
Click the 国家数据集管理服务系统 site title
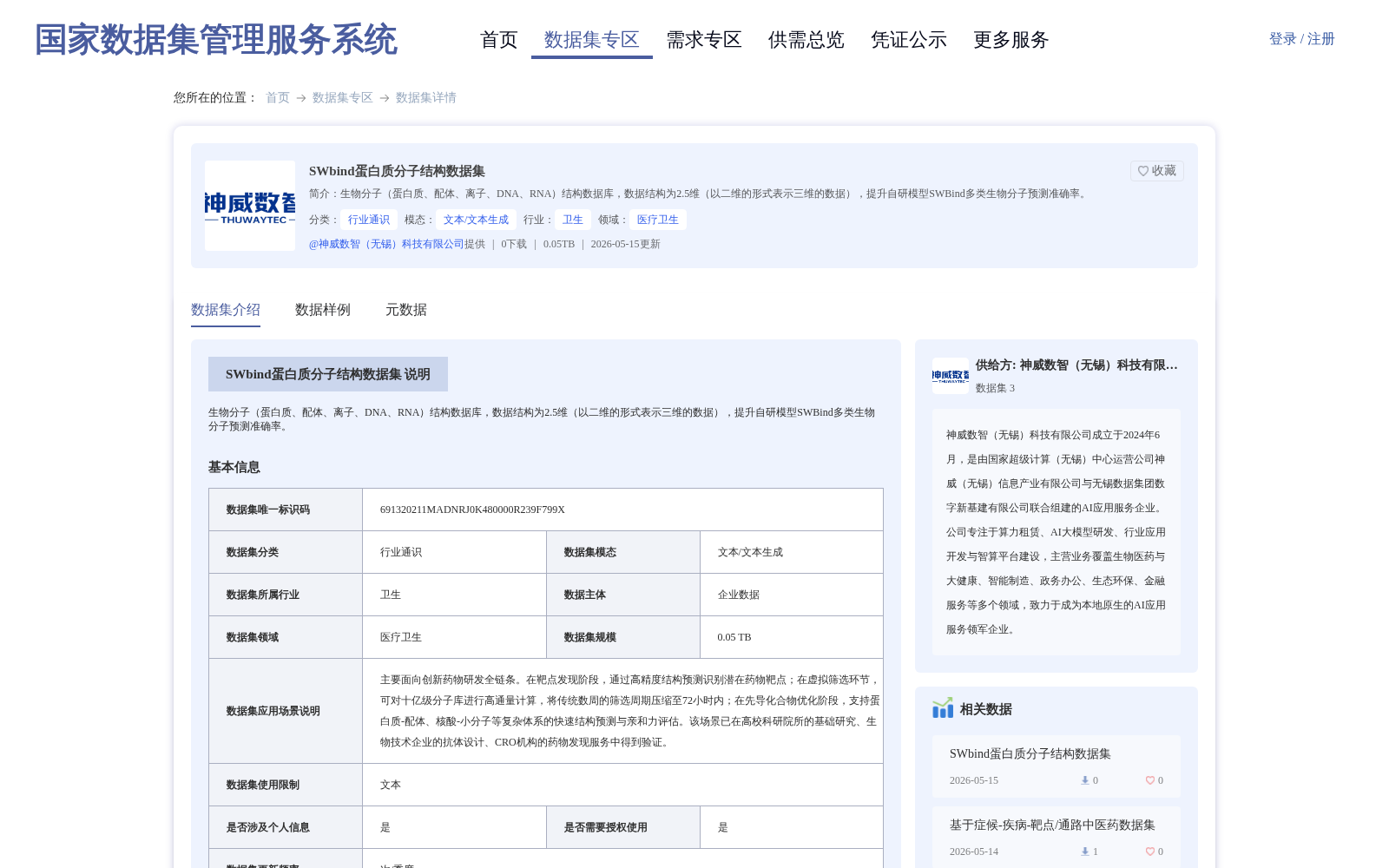(216, 40)
